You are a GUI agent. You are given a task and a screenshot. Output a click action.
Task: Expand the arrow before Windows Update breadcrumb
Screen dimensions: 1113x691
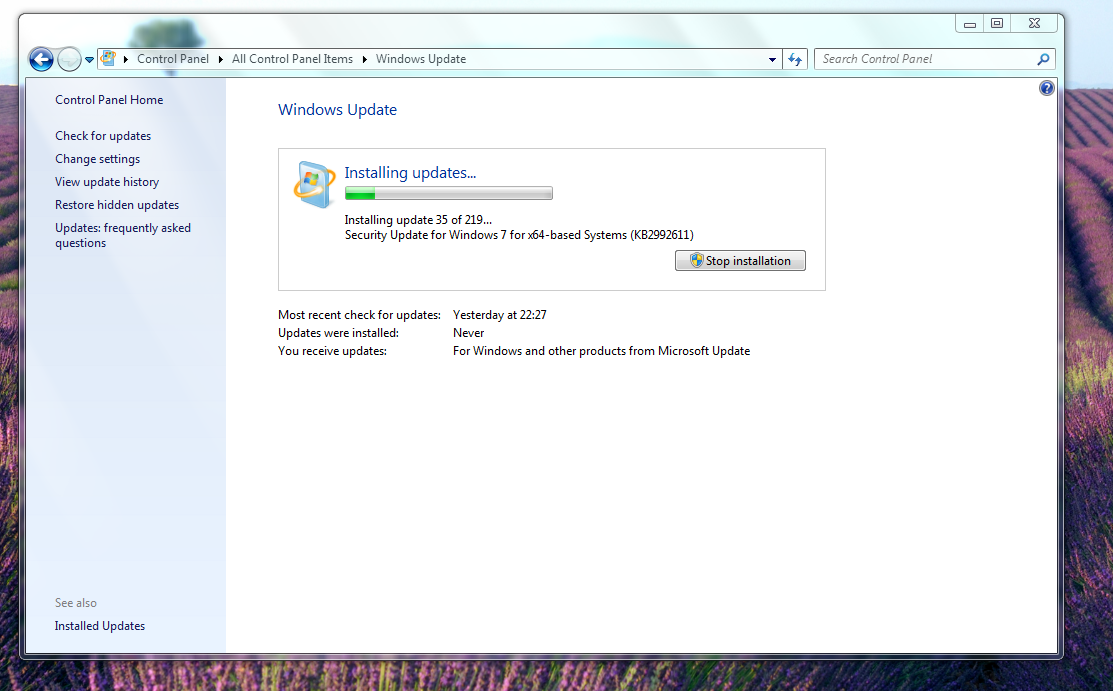pyautogui.click(x=365, y=59)
